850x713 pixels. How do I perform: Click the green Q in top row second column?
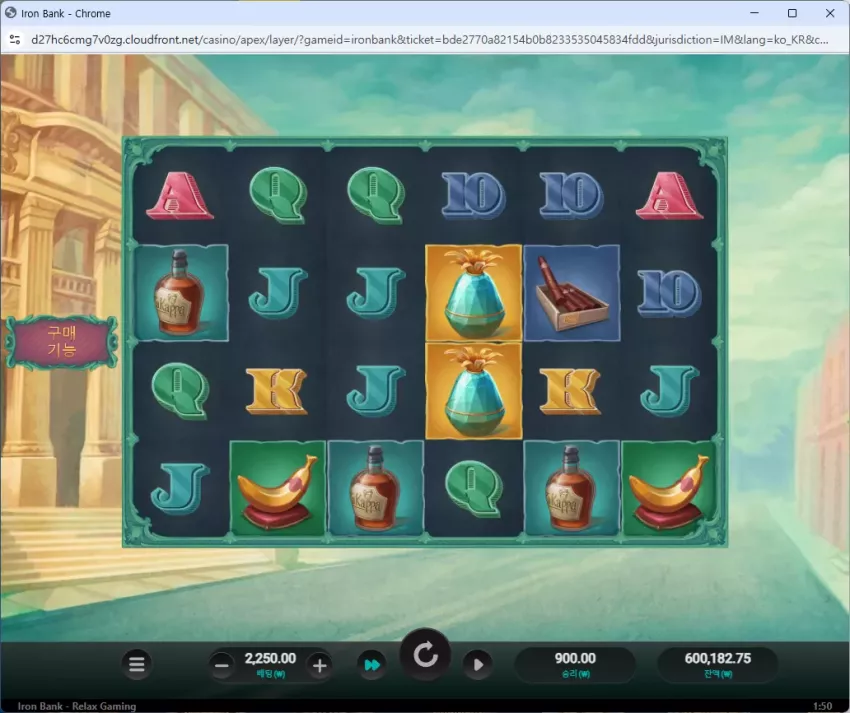[278, 195]
